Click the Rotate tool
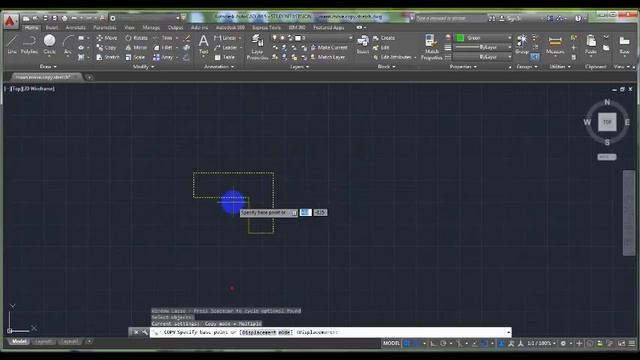This screenshot has height=360, width=640. point(136,38)
